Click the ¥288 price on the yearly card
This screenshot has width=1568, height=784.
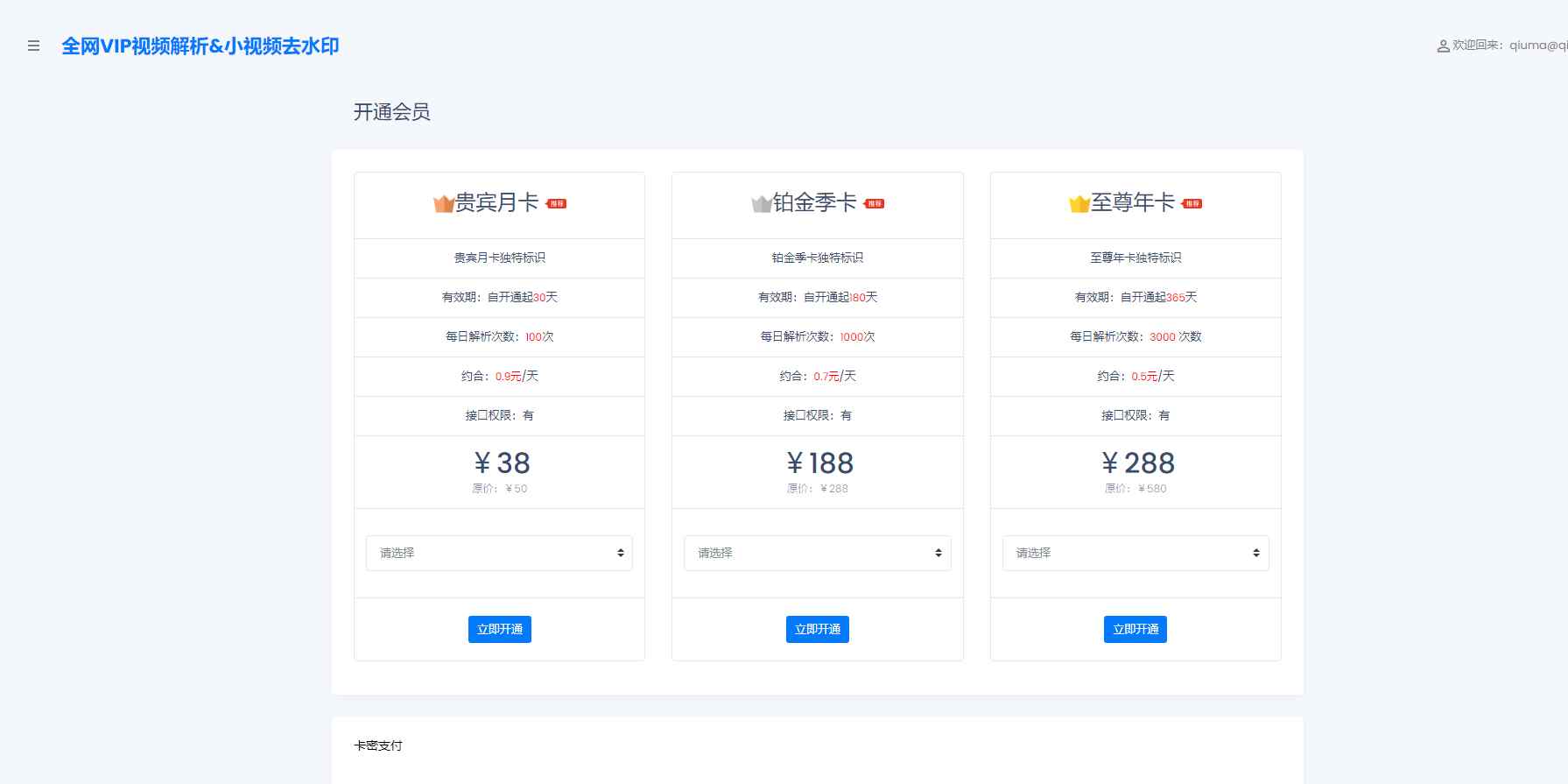pos(1137,463)
